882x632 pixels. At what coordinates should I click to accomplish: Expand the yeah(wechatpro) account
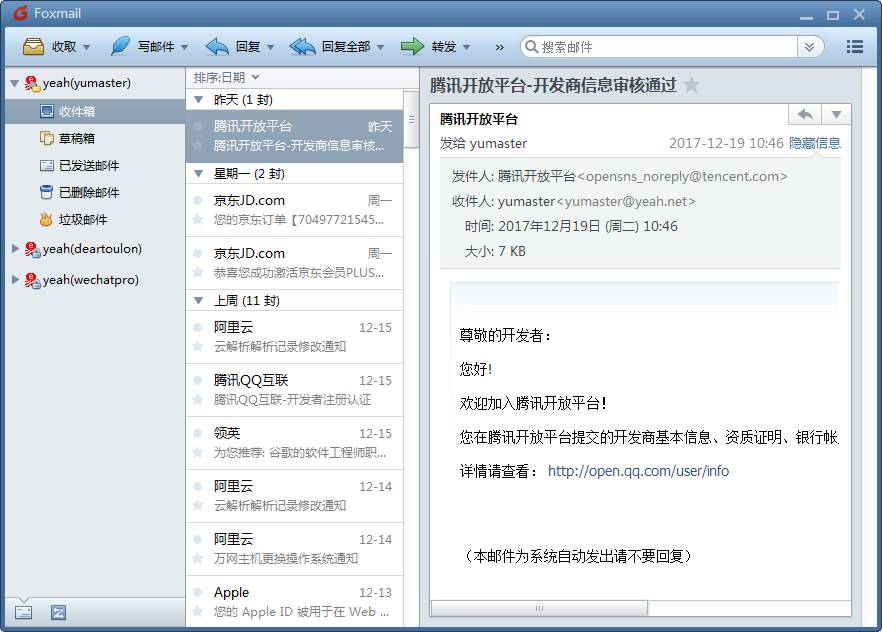(16, 279)
